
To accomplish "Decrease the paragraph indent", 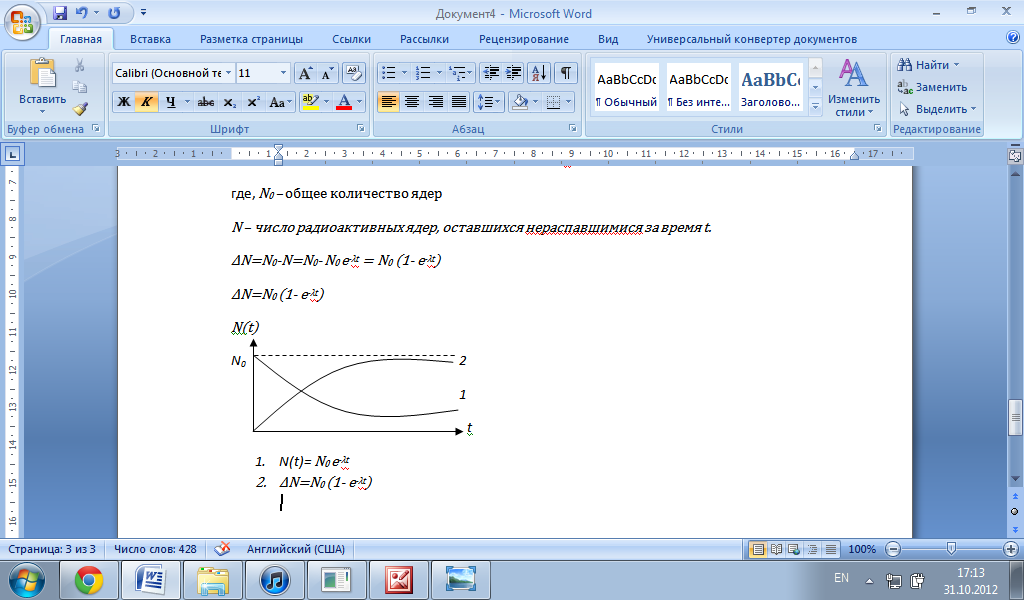I will 490,72.
